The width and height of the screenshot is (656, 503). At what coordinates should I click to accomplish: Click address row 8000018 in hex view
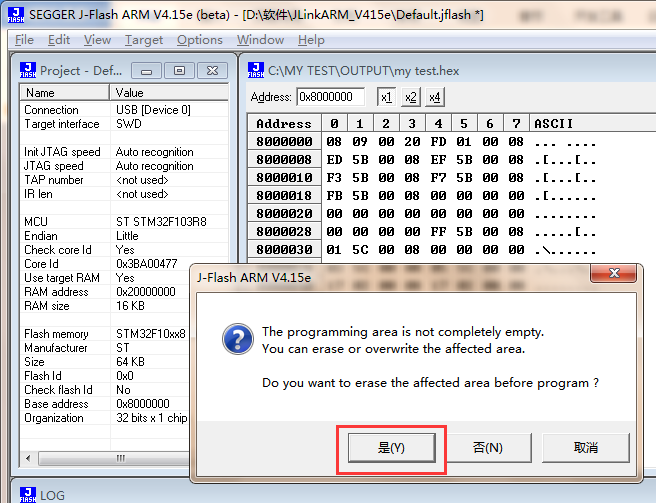(284, 196)
